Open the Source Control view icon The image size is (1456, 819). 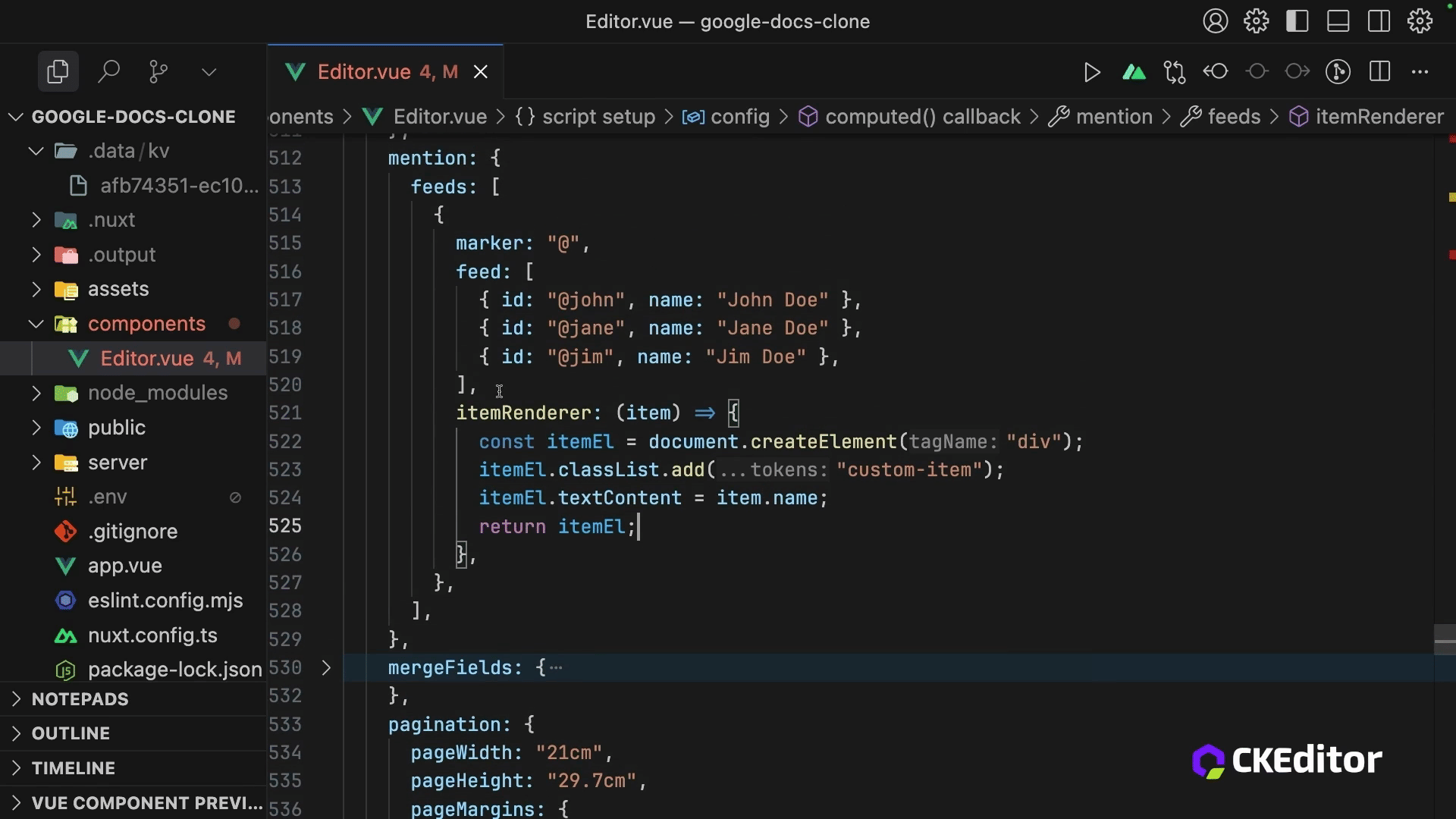click(x=158, y=72)
